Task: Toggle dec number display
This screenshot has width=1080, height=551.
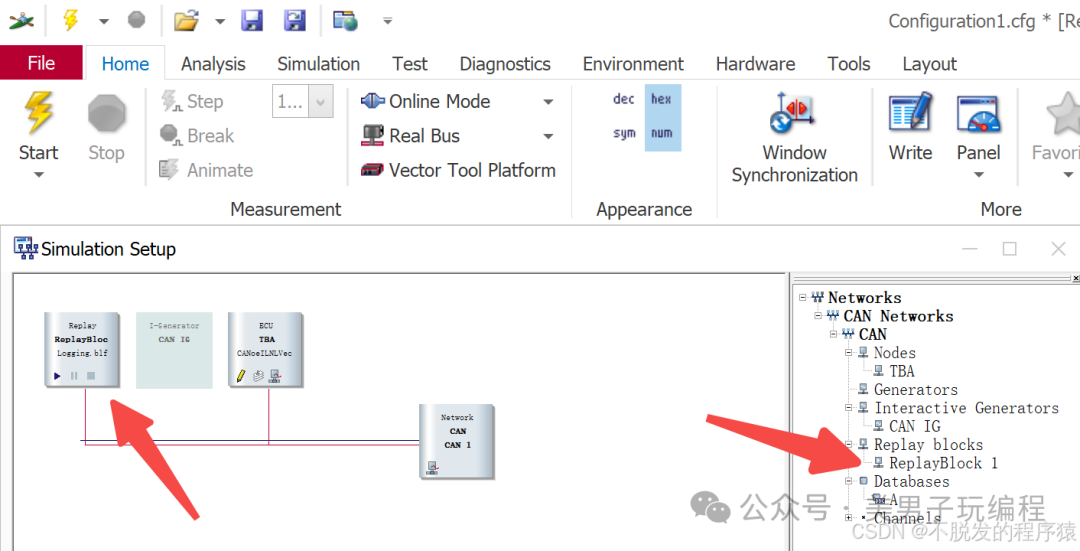Action: point(624,99)
